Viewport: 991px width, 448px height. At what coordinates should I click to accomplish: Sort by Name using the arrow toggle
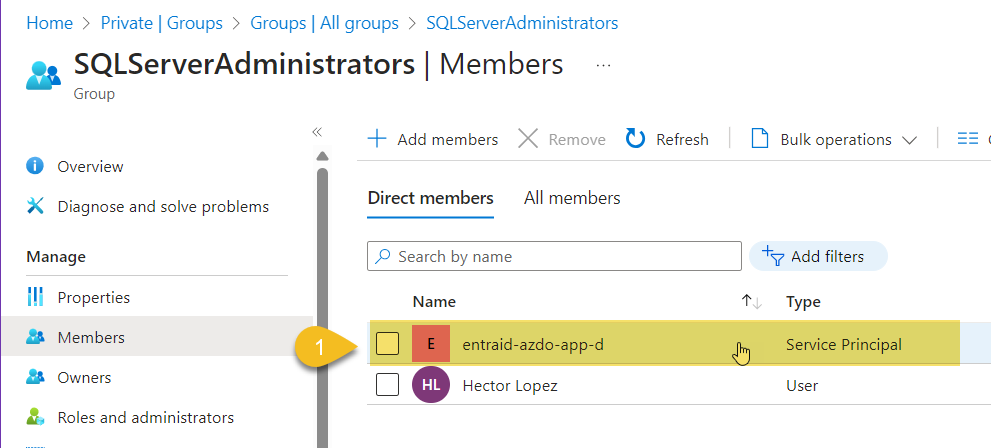tap(751, 302)
